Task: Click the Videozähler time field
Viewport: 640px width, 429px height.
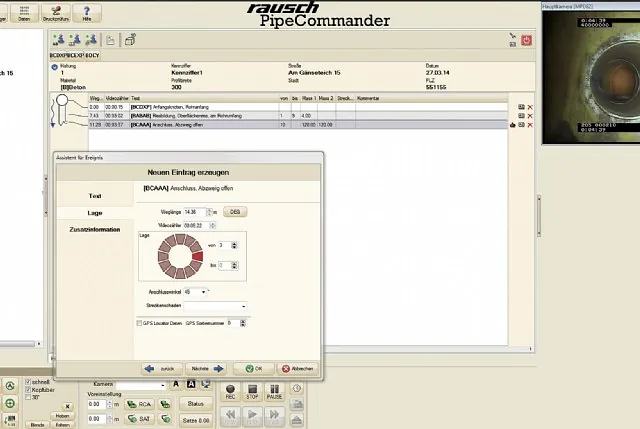Action: pyautogui.click(x=197, y=225)
